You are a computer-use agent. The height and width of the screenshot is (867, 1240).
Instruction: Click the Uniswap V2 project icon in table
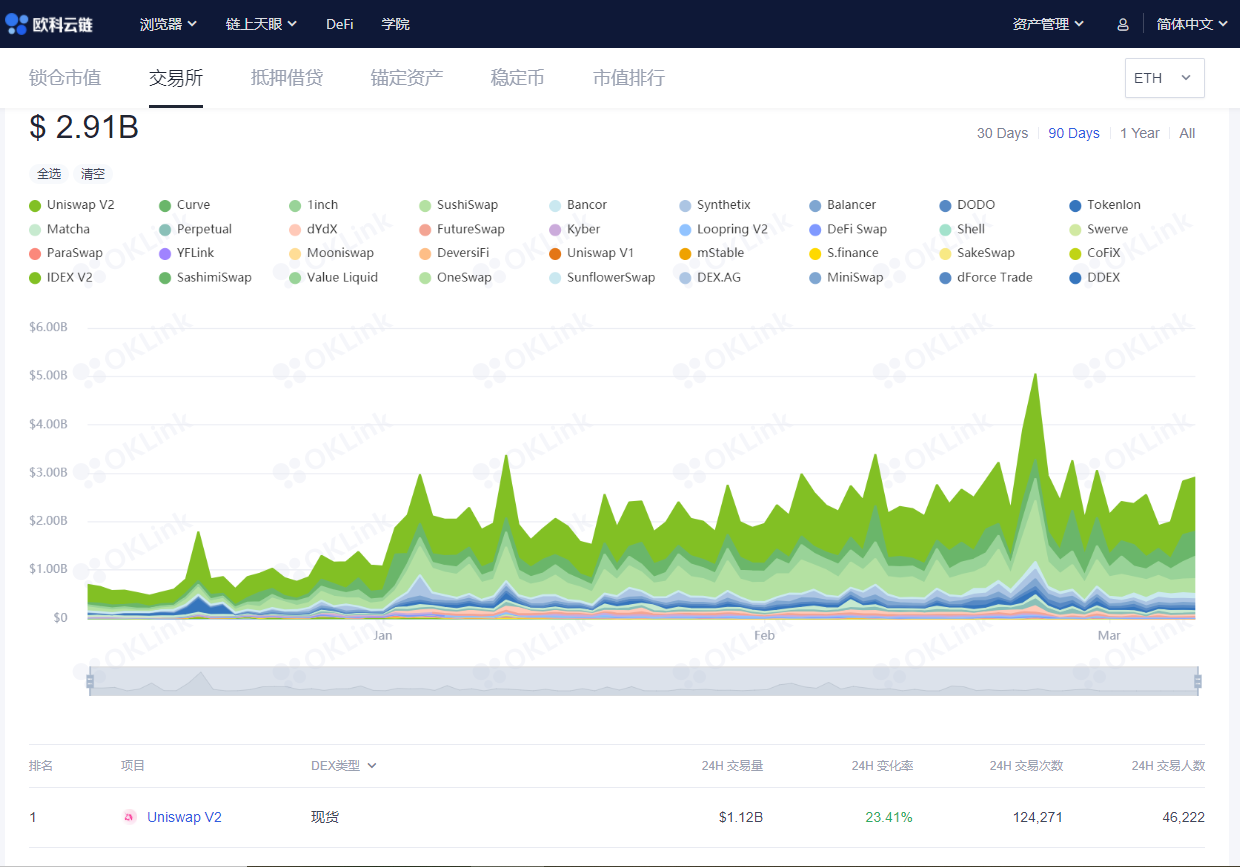pyautogui.click(x=129, y=817)
